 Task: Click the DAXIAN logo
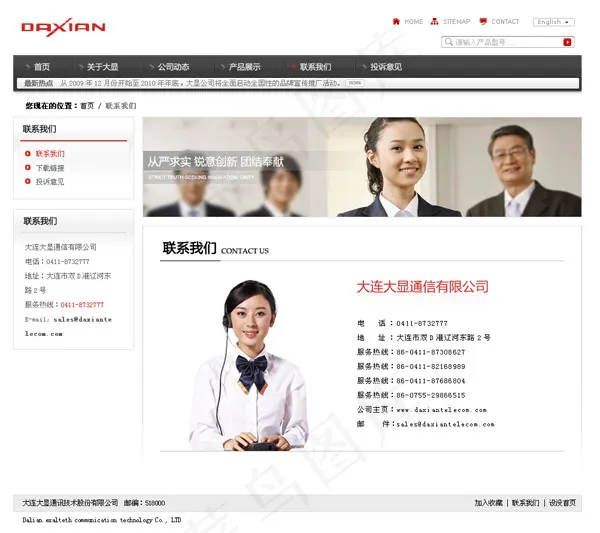coord(63,26)
